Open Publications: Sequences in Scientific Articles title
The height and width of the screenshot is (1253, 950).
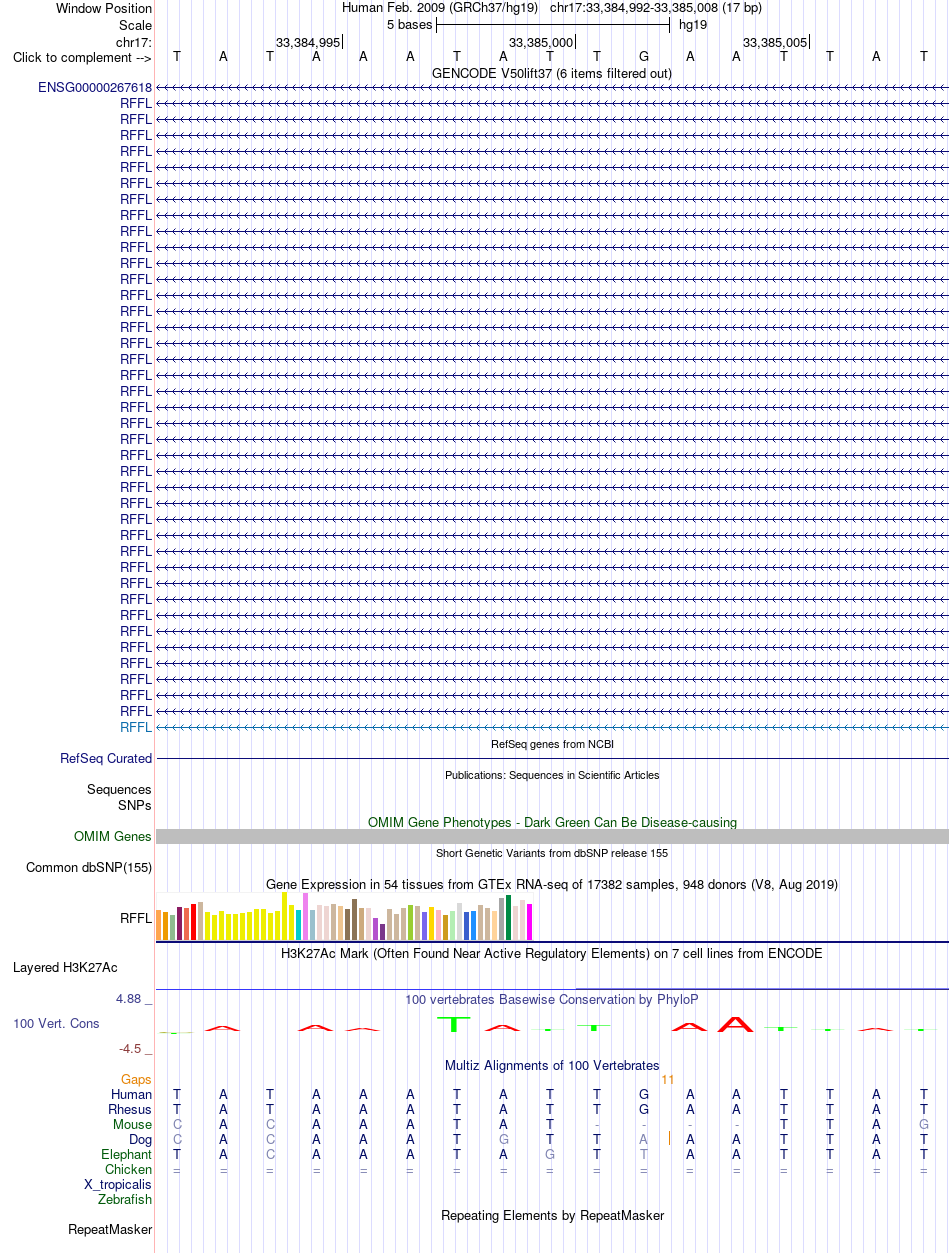coord(552,775)
